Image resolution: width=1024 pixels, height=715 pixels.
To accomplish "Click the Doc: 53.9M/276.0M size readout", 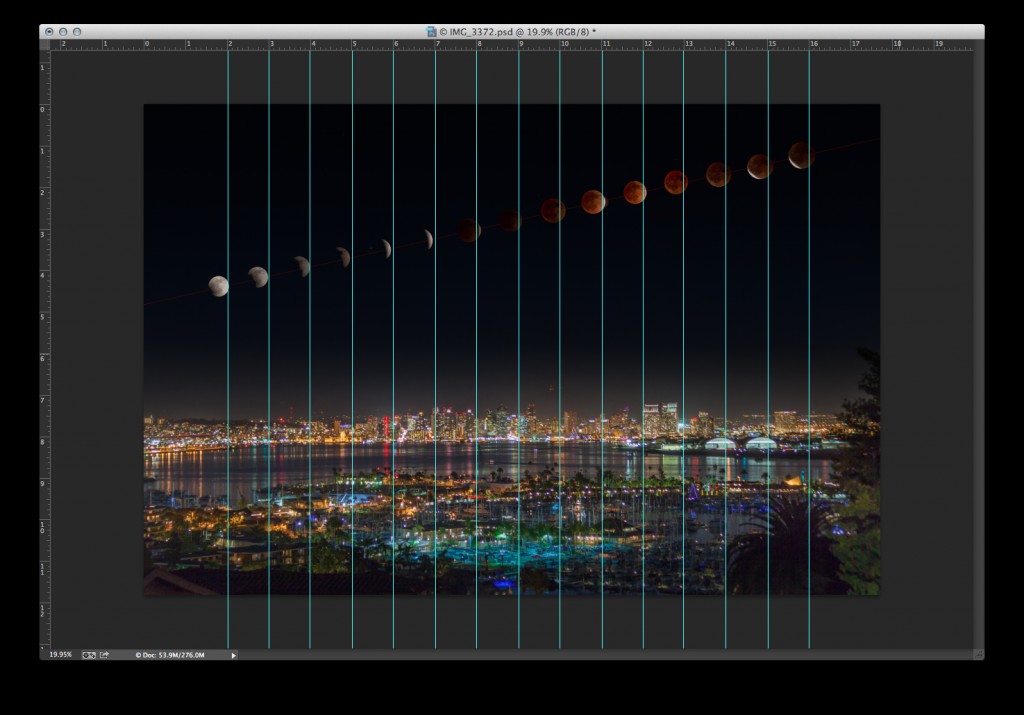I will point(168,655).
